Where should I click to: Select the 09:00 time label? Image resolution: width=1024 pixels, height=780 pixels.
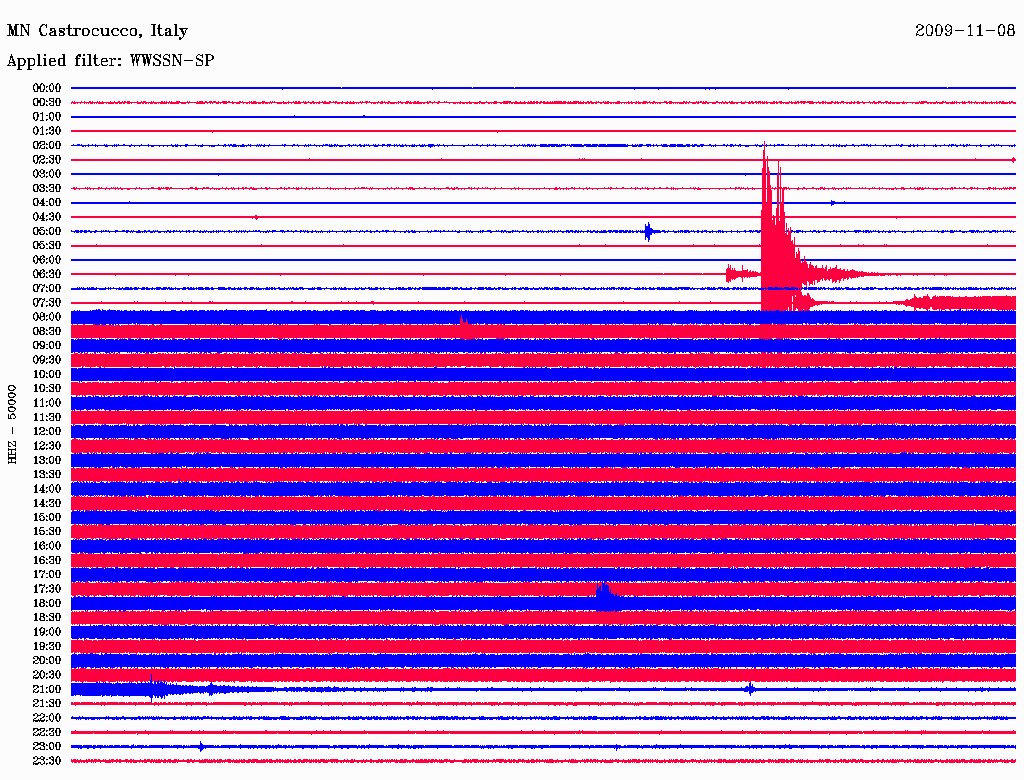(x=47, y=346)
